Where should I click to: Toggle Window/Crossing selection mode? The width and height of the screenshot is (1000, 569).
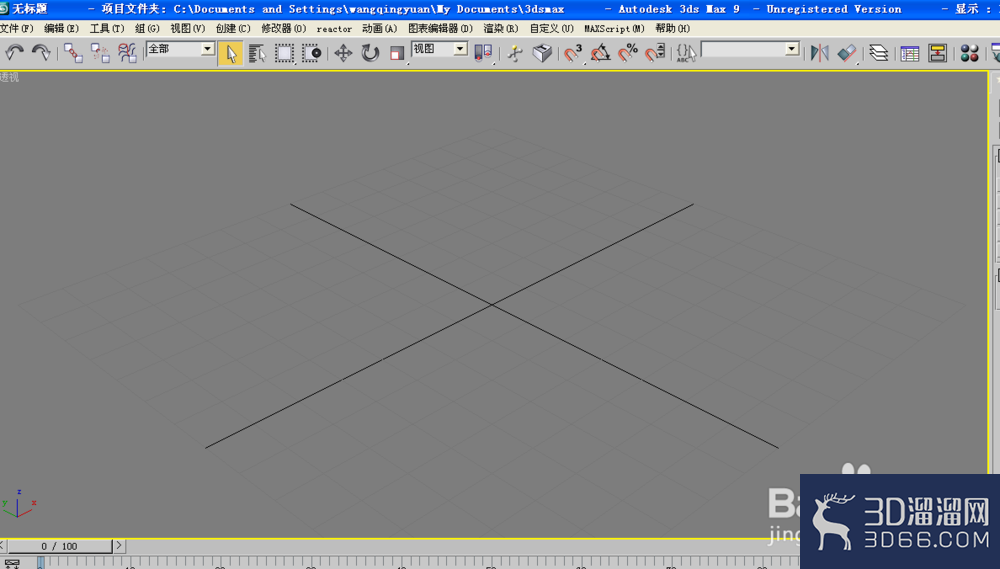(311, 53)
